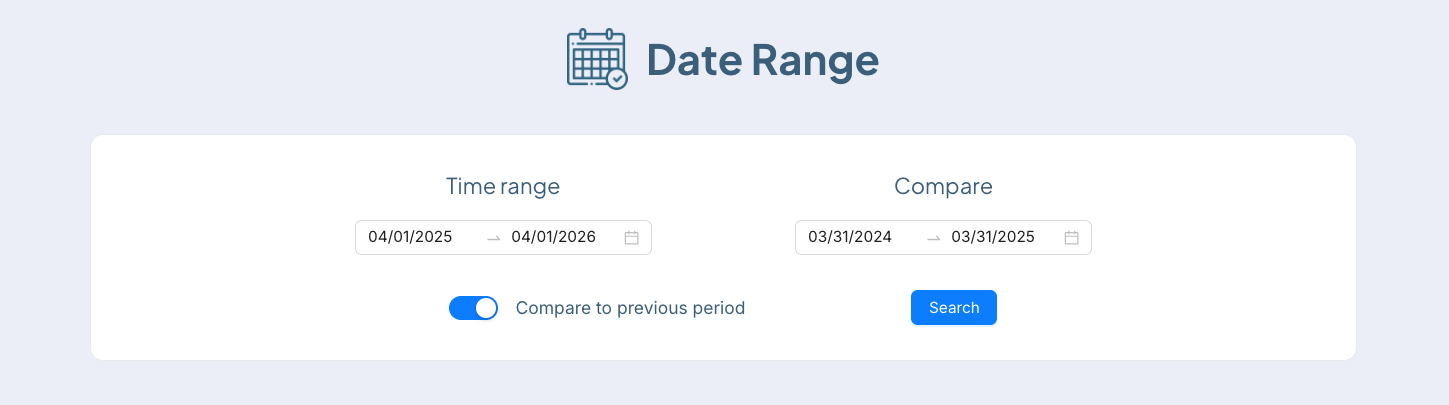Select the 04/01/2025 start date field
This screenshot has height=405, width=1449.
(x=410, y=237)
